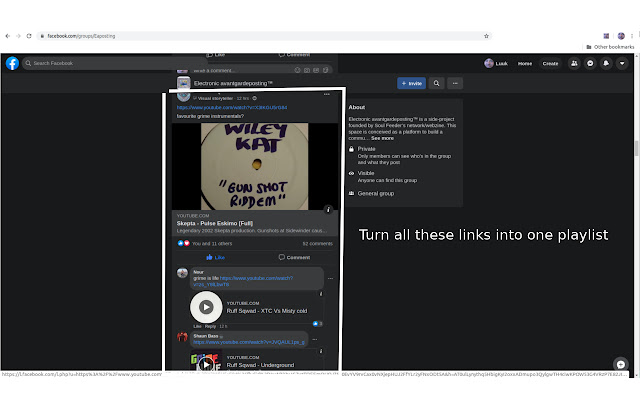Image resolution: width=640 pixels, height=400 pixels.
Task: Click the camera icon in write-a-comment box
Action: click(x=307, y=70)
